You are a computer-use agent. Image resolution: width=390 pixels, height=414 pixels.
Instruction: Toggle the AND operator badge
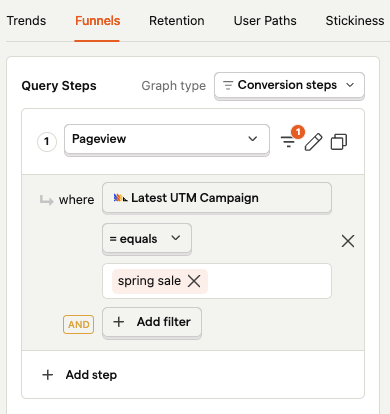coord(78,324)
